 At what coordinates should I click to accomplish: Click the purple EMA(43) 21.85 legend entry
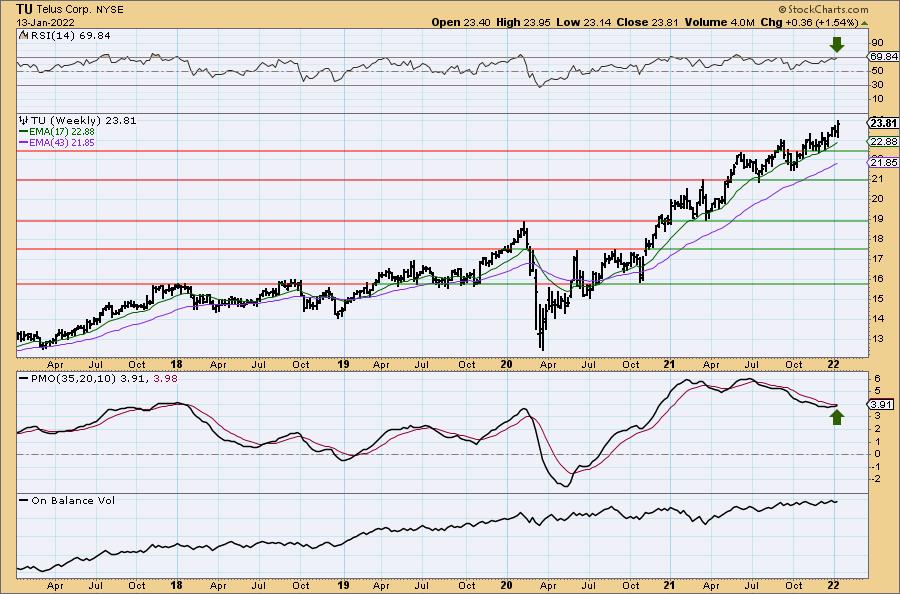pos(57,142)
